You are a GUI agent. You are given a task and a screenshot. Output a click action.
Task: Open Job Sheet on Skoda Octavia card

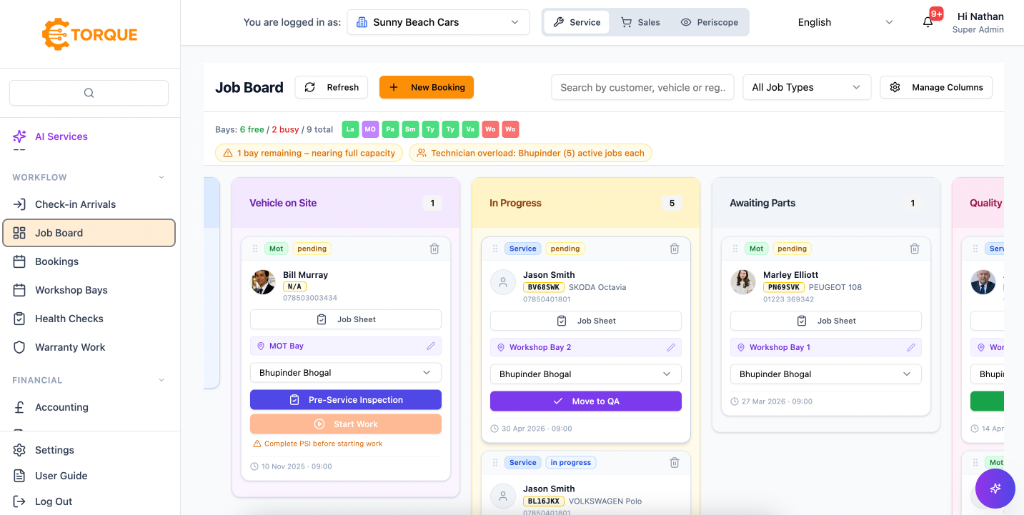tap(586, 320)
